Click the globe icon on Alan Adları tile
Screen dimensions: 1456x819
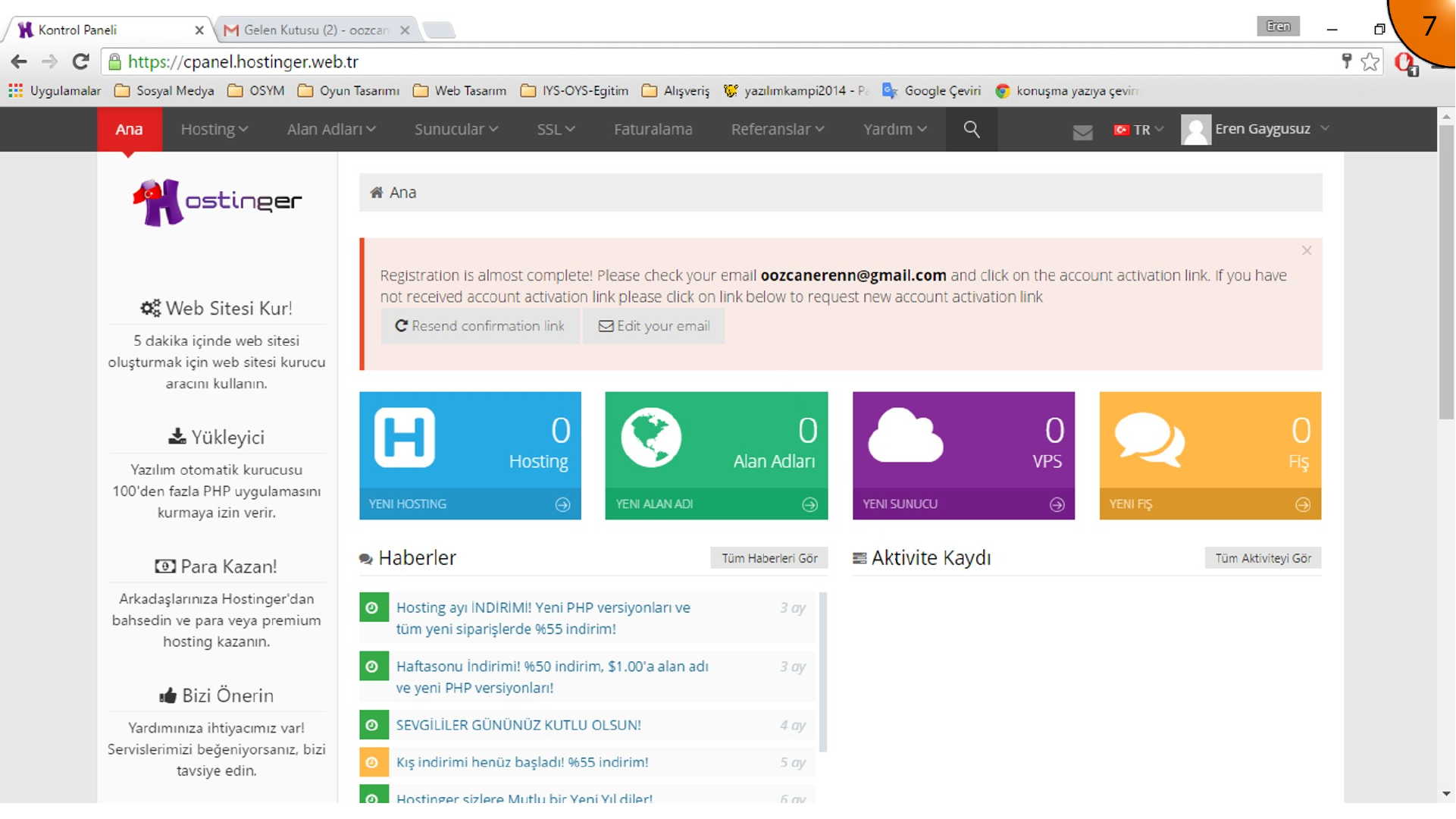pos(651,438)
